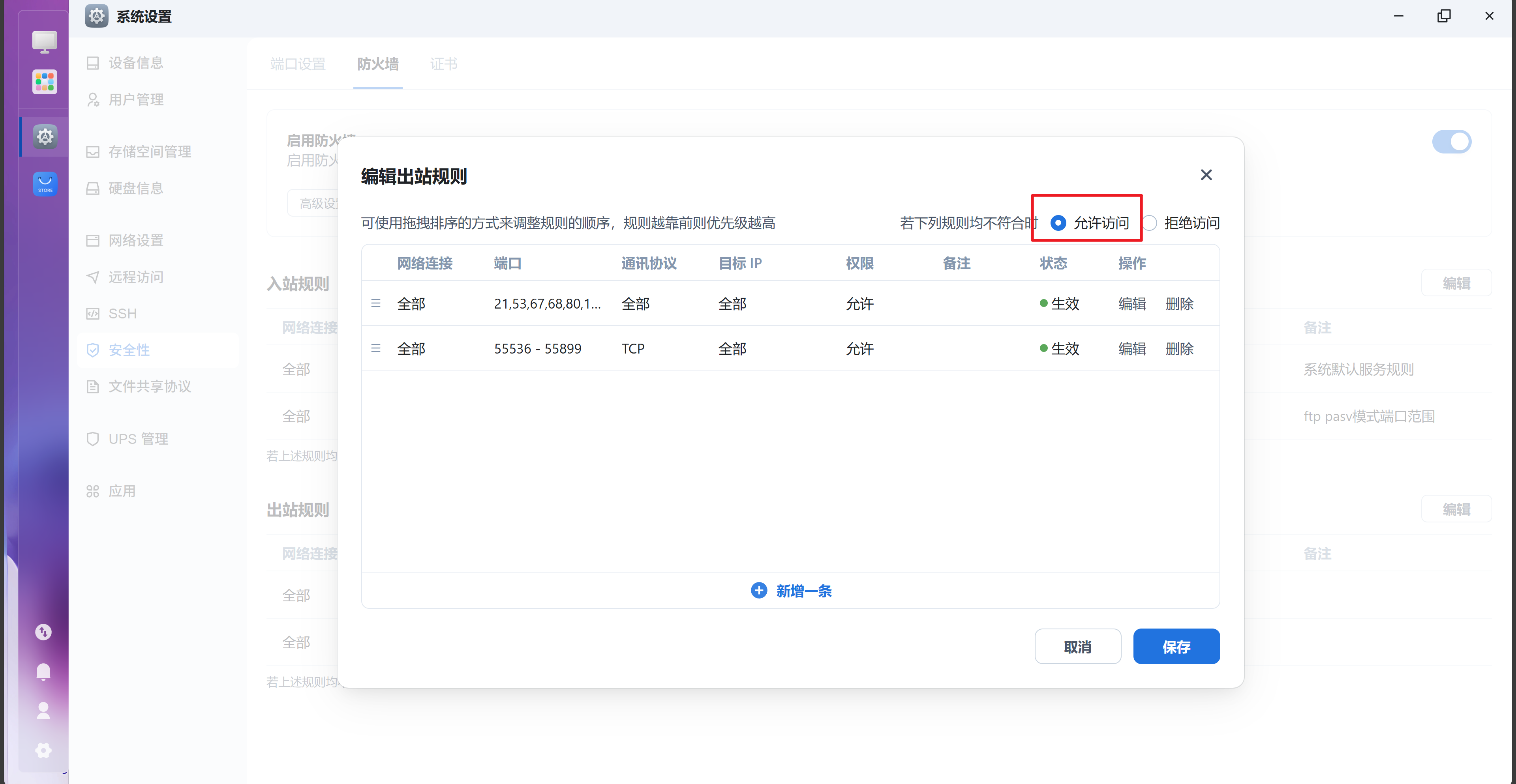The width and height of the screenshot is (1516, 784).
Task: Click the storage space management icon
Action: click(x=93, y=152)
